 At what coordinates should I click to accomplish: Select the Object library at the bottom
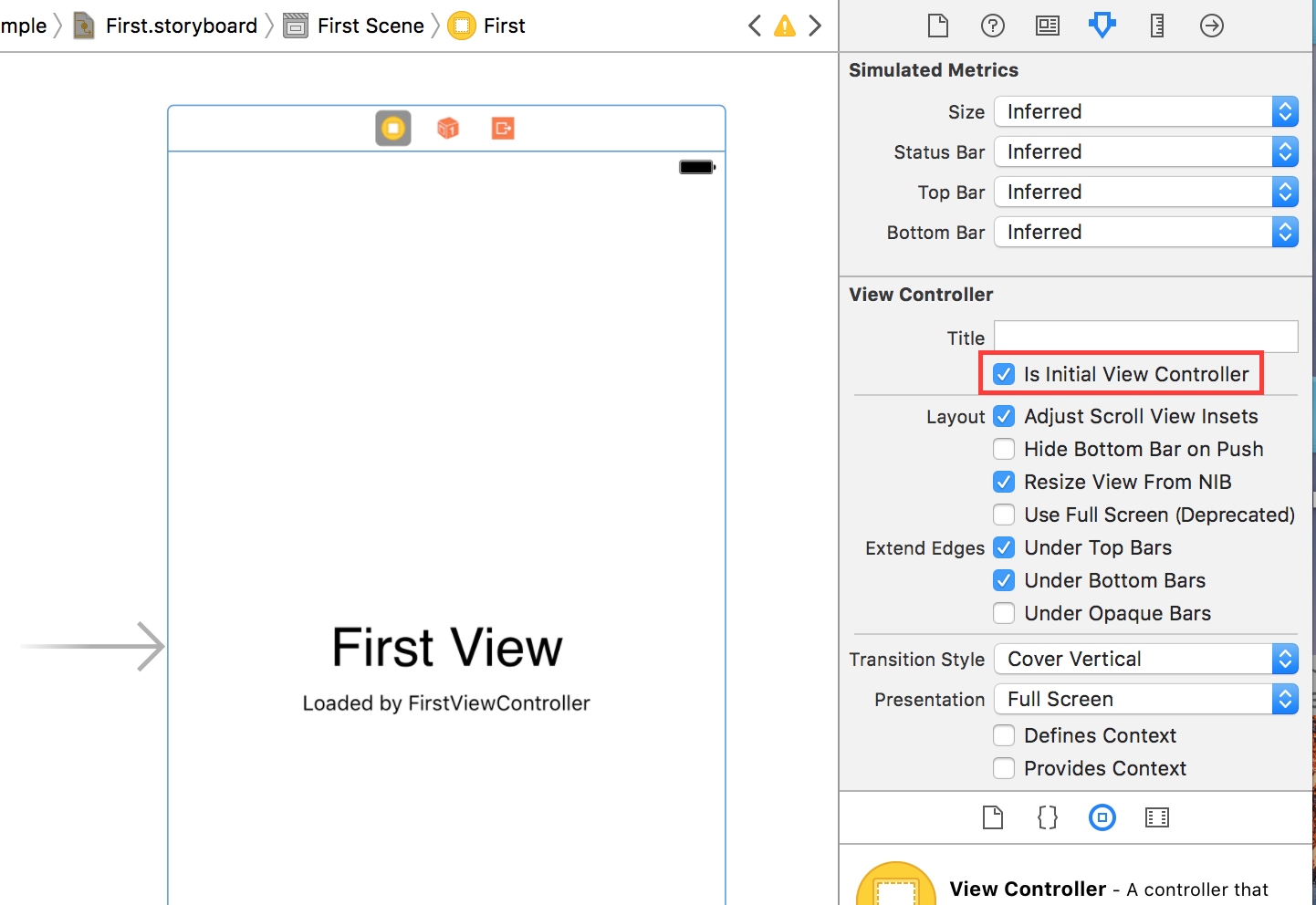tap(1102, 817)
